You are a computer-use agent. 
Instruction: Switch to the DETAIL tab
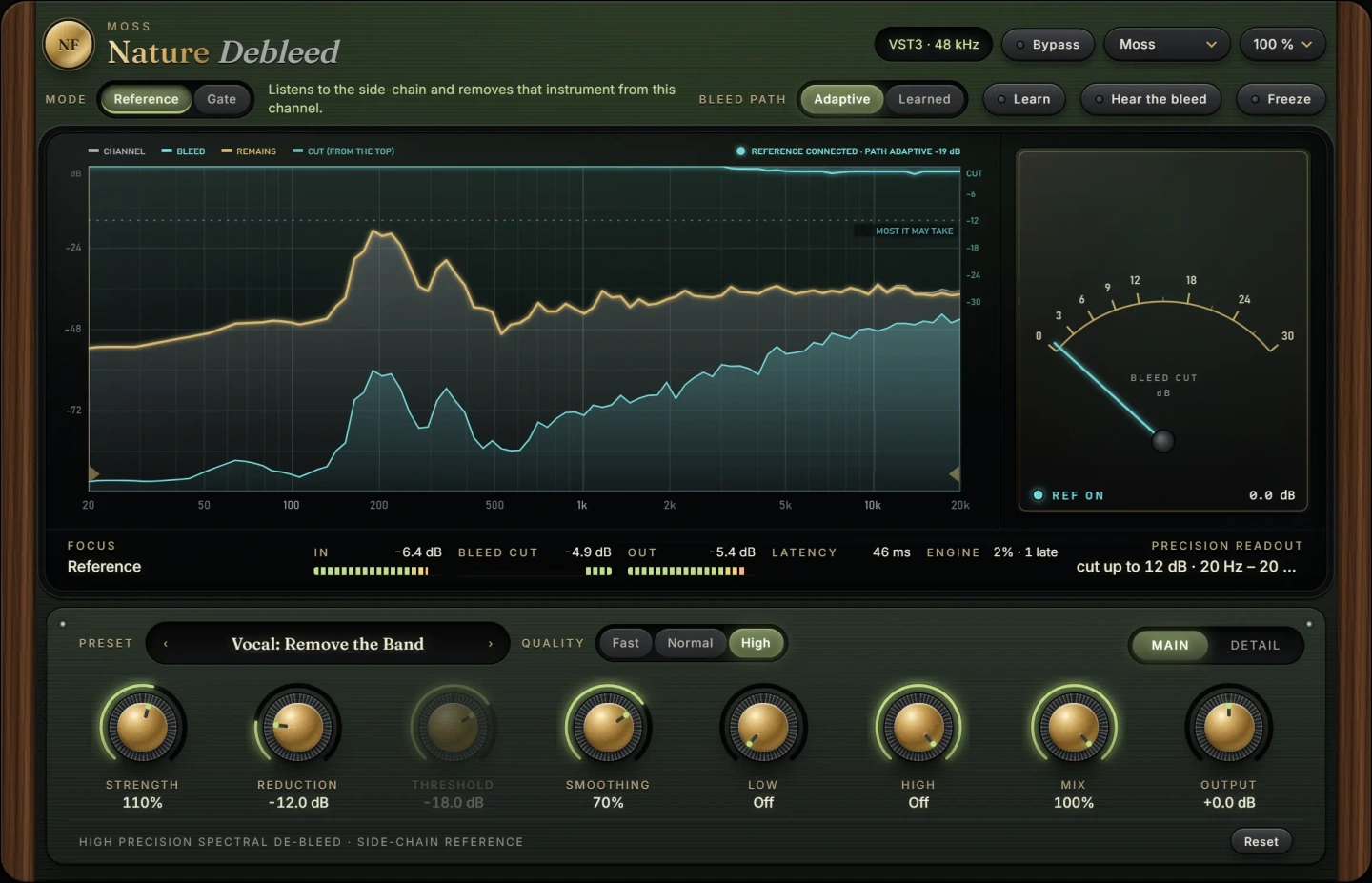pyautogui.click(x=1255, y=645)
